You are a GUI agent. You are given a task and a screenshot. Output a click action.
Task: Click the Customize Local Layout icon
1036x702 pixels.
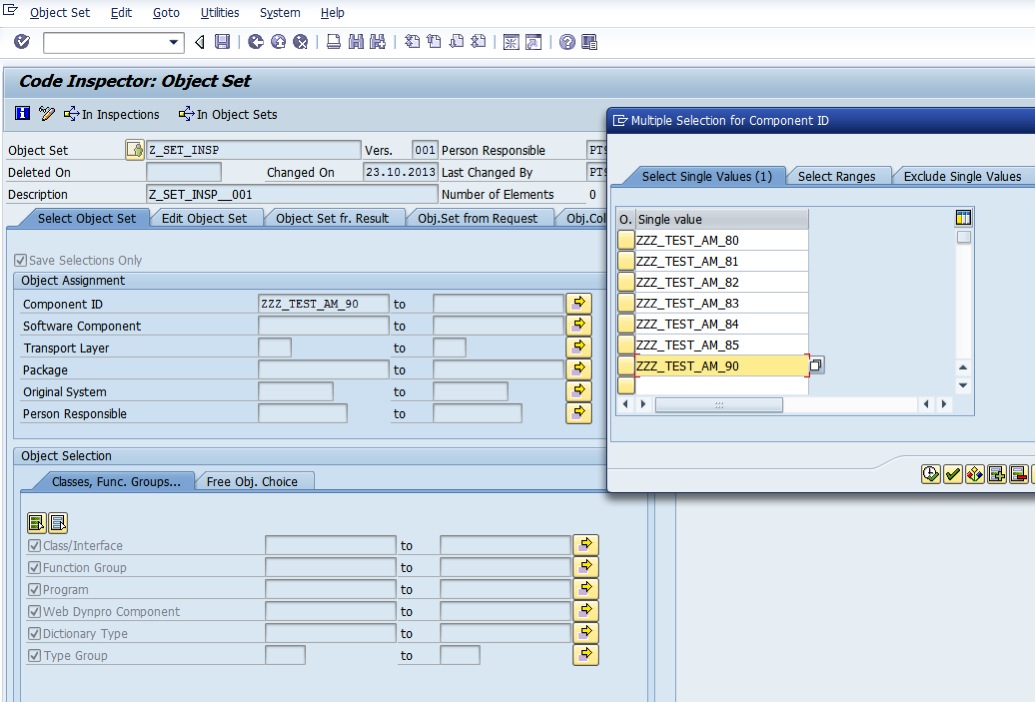click(589, 42)
